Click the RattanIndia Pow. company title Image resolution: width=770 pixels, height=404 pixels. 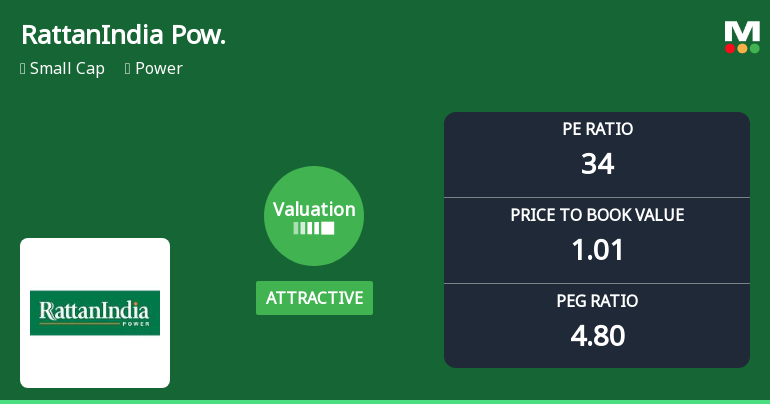123,35
